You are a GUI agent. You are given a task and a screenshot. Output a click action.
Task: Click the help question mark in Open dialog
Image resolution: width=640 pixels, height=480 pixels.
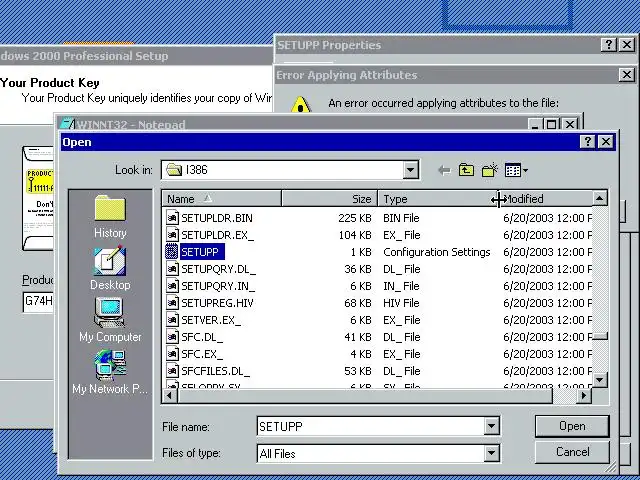coord(587,142)
